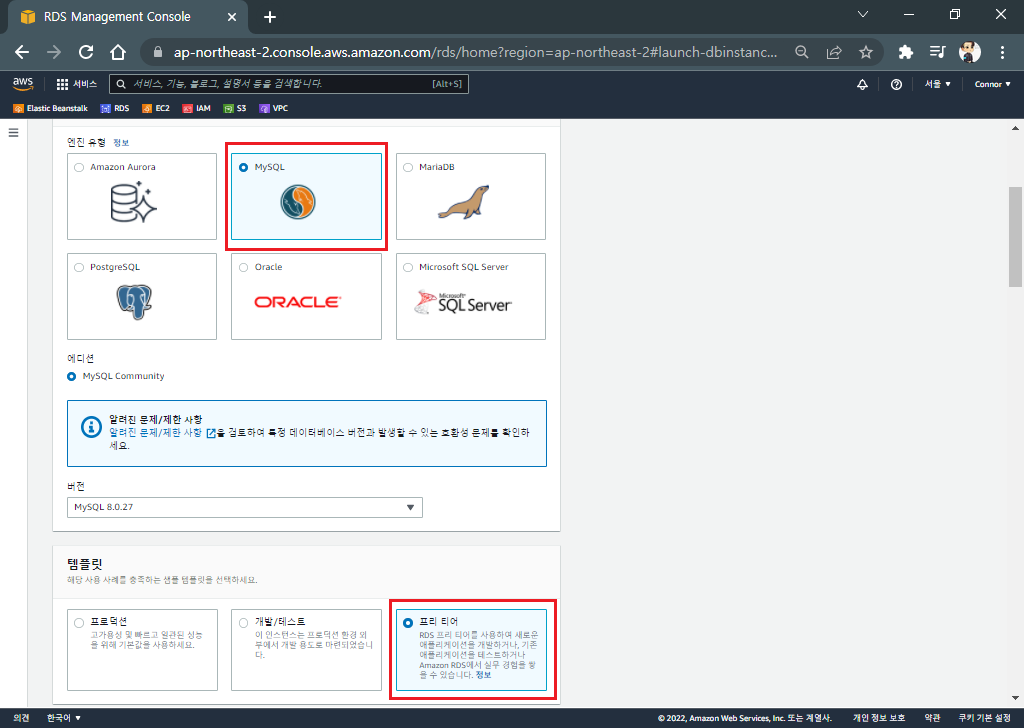Open the MySQL 8.0.27 version dropdown
This screenshot has height=728, width=1024.
tap(245, 507)
